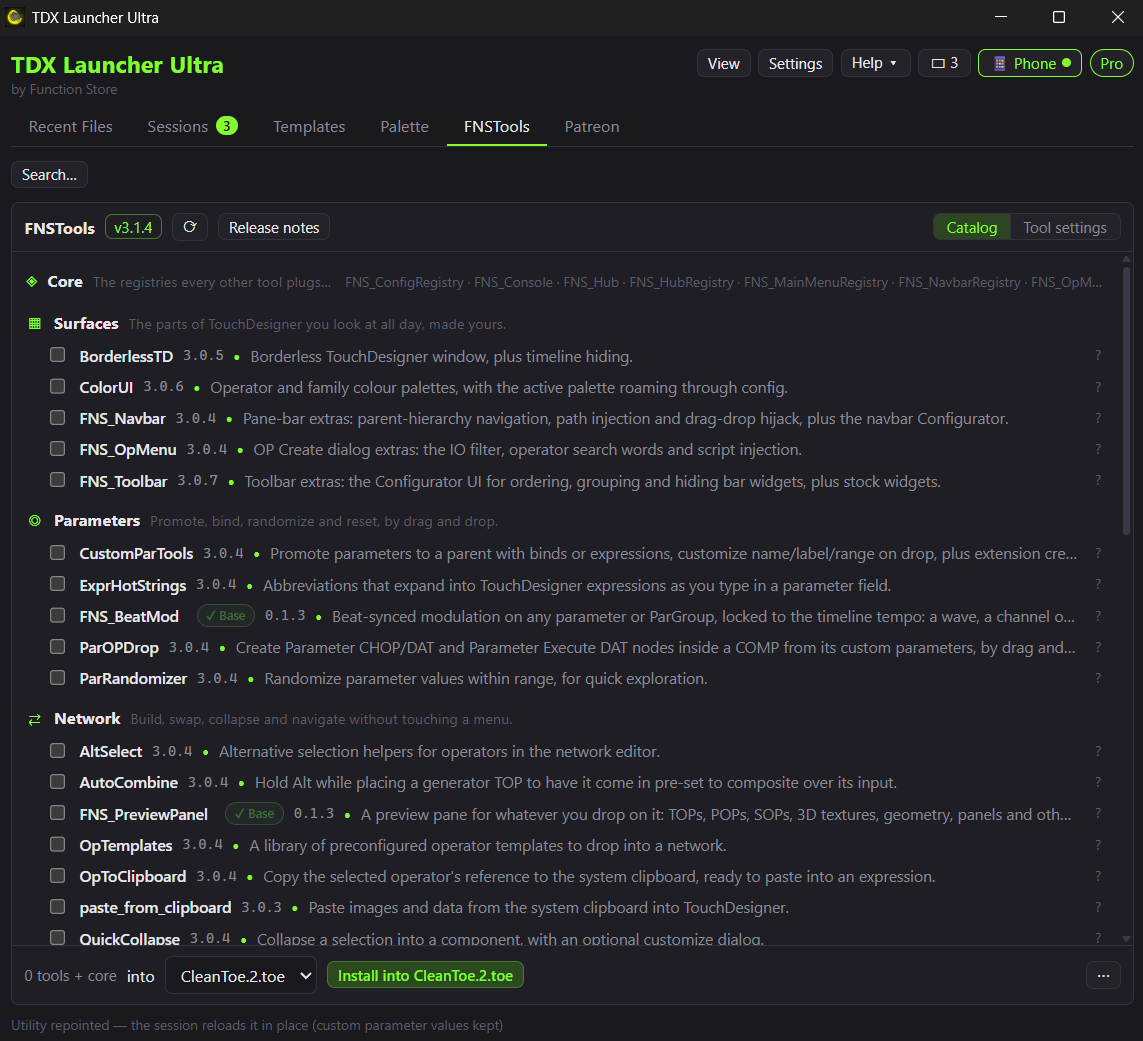The image size is (1143, 1041).
Task: Open help for FNS_Toolbar question mark
Action: [x=1098, y=480]
